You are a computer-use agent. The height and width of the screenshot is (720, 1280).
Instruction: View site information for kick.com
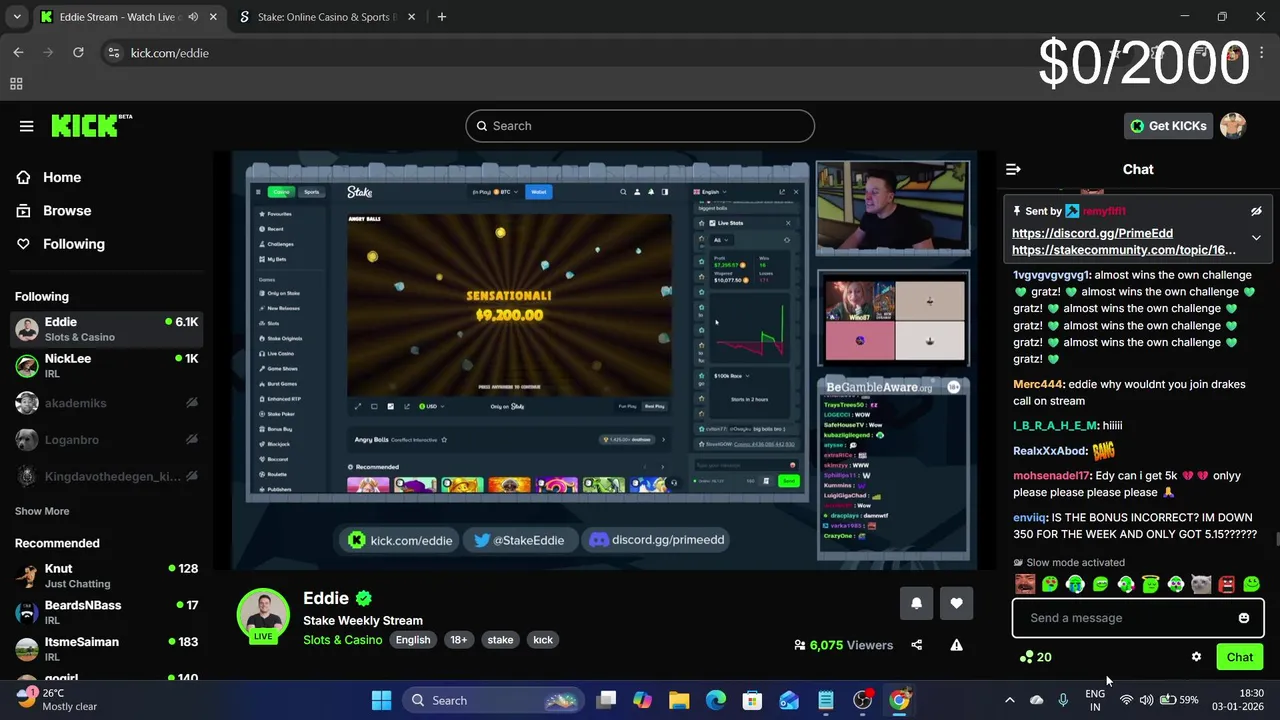tap(113, 52)
